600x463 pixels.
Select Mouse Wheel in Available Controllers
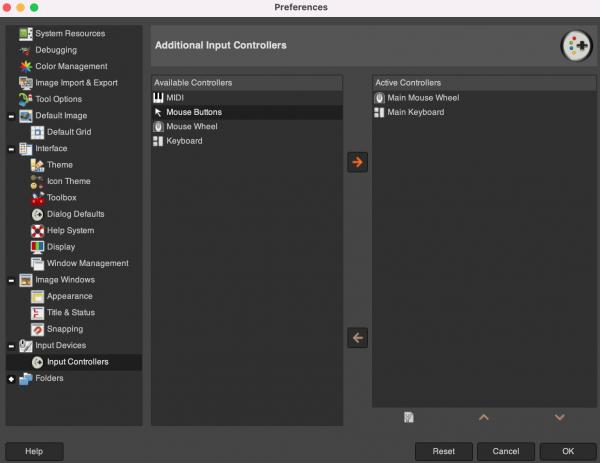pos(247,127)
